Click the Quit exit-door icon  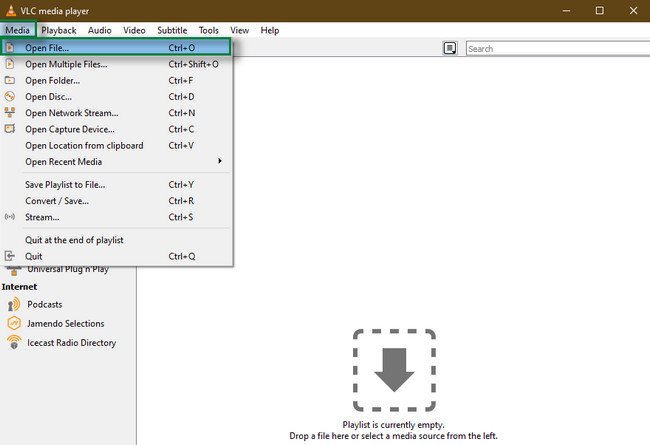10,256
